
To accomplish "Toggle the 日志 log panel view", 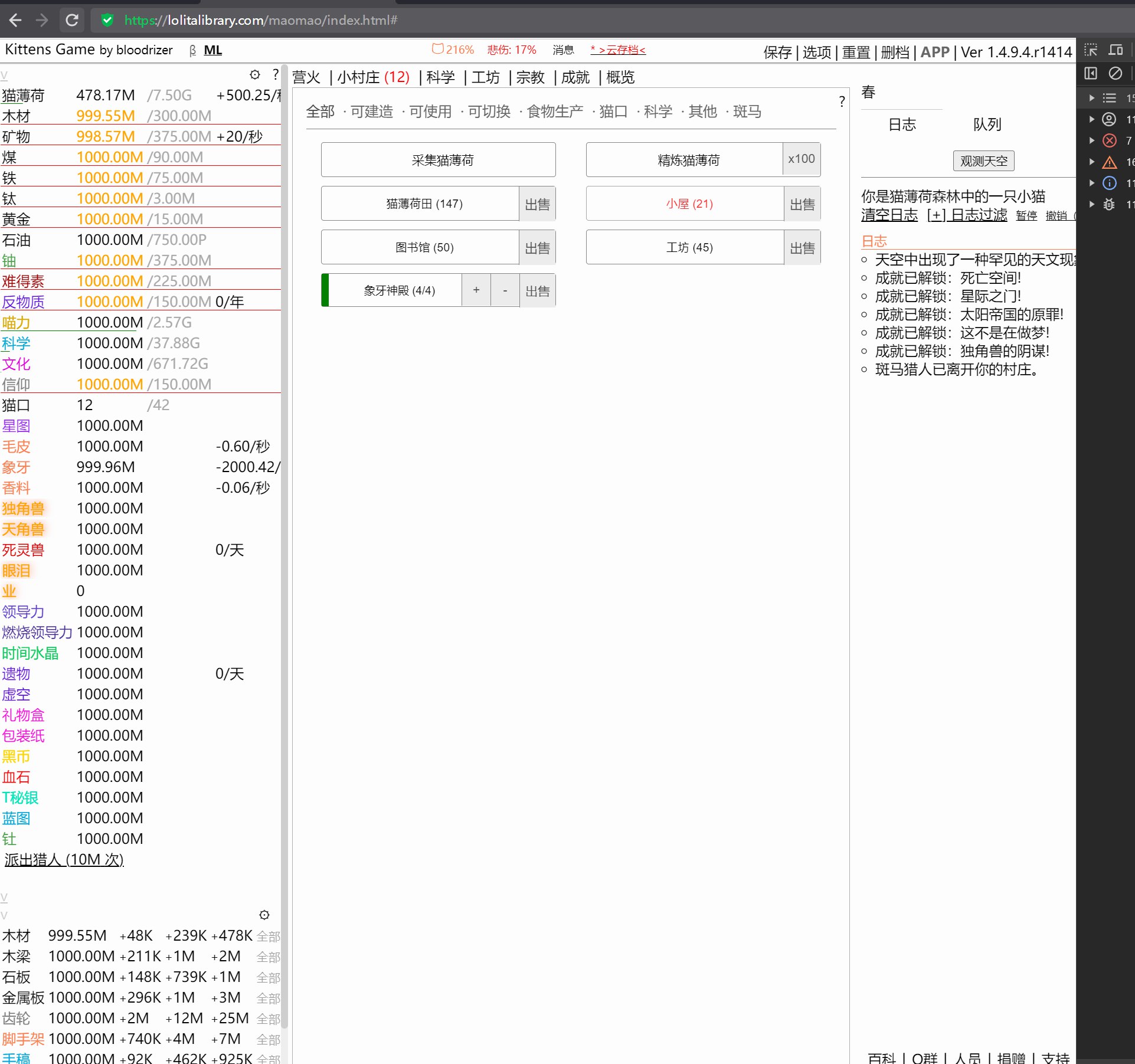I will click(902, 125).
